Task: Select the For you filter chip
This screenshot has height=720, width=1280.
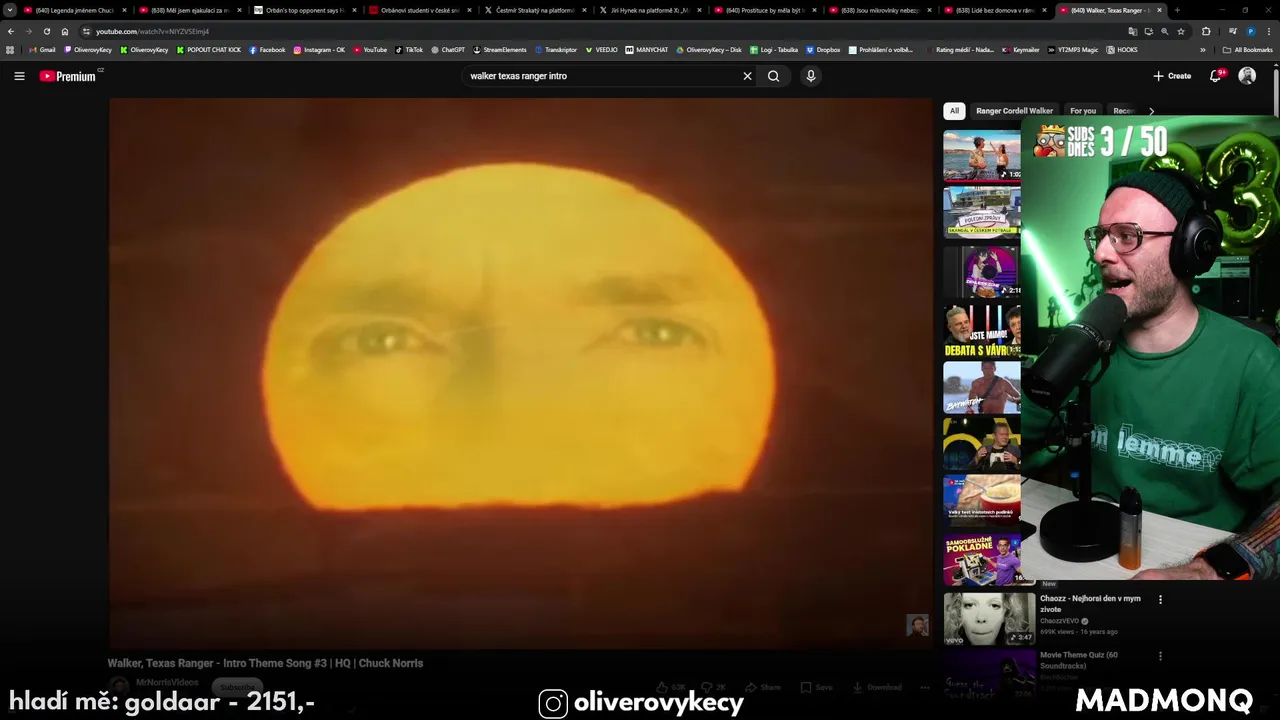Action: point(1083,111)
